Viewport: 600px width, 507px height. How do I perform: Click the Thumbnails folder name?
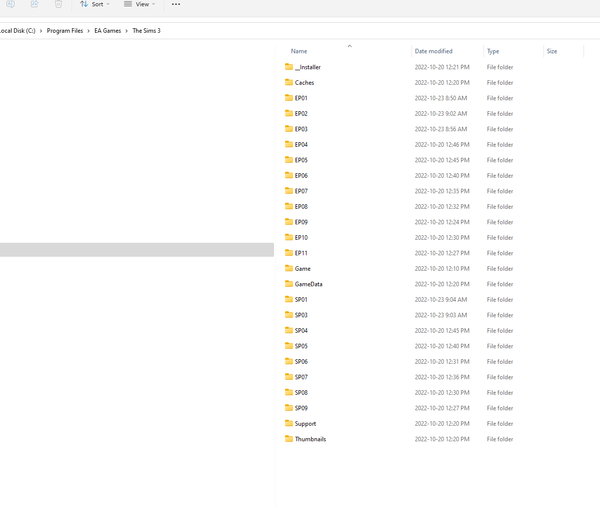(310, 439)
